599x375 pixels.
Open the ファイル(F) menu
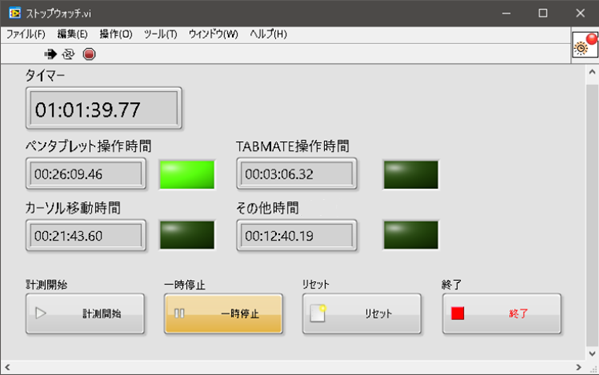(x=26, y=34)
